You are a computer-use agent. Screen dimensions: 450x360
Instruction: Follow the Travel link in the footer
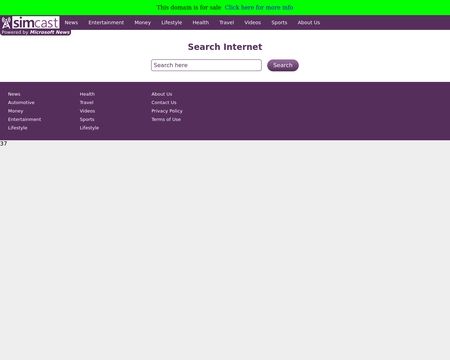tap(87, 103)
